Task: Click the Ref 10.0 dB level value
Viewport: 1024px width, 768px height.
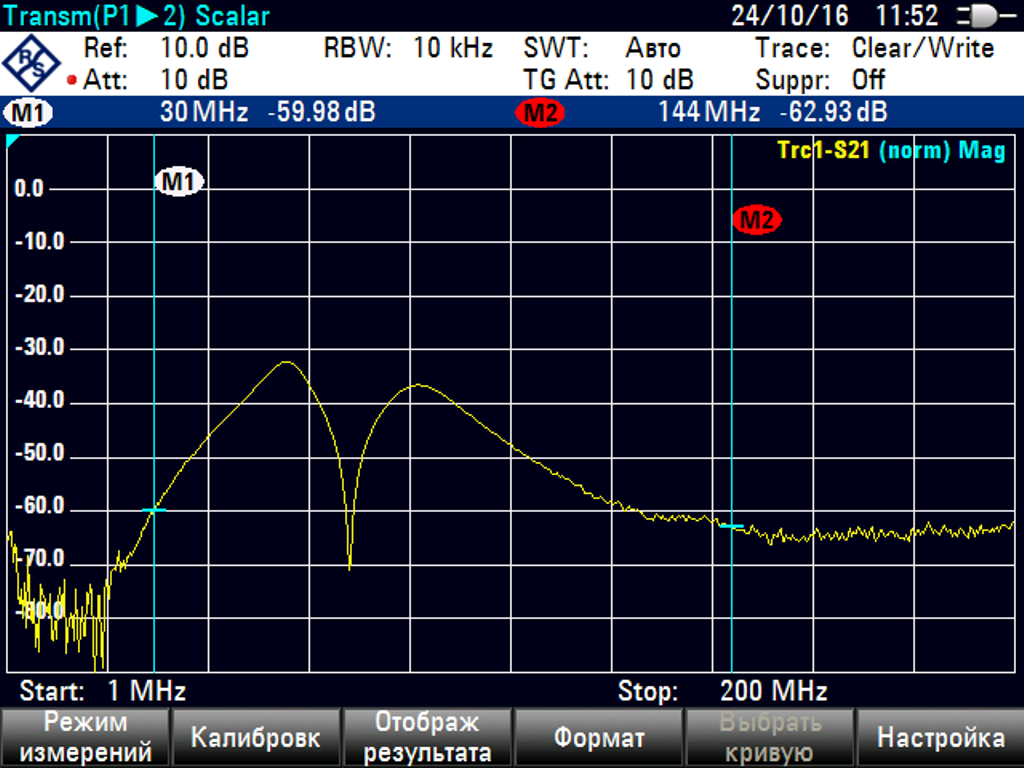Action: click(x=203, y=48)
